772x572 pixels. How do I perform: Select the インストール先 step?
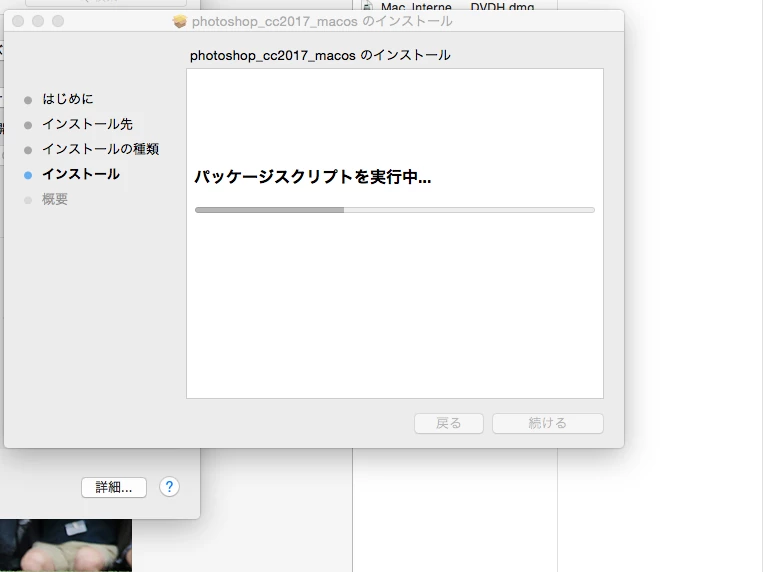tap(87, 124)
